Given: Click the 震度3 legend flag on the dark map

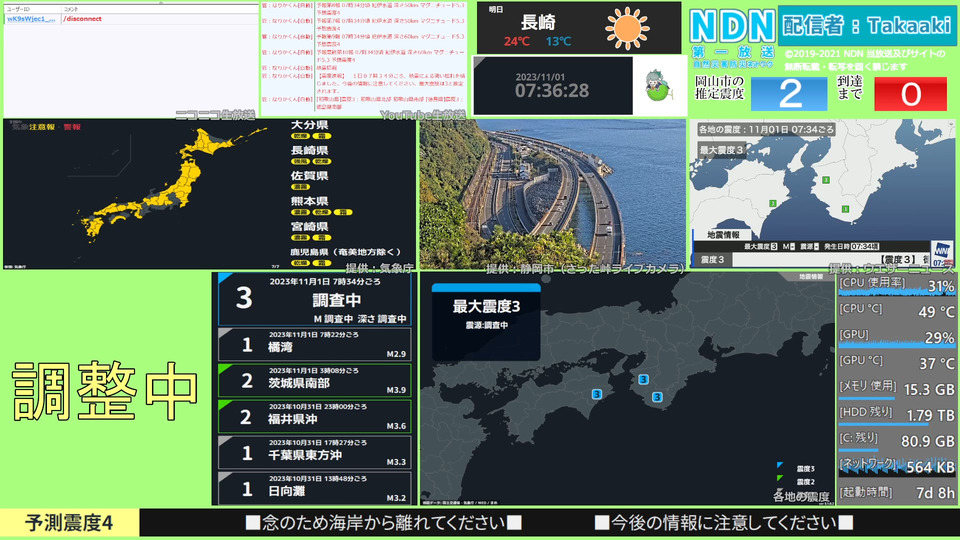Looking at the screenshot, I should [779, 467].
